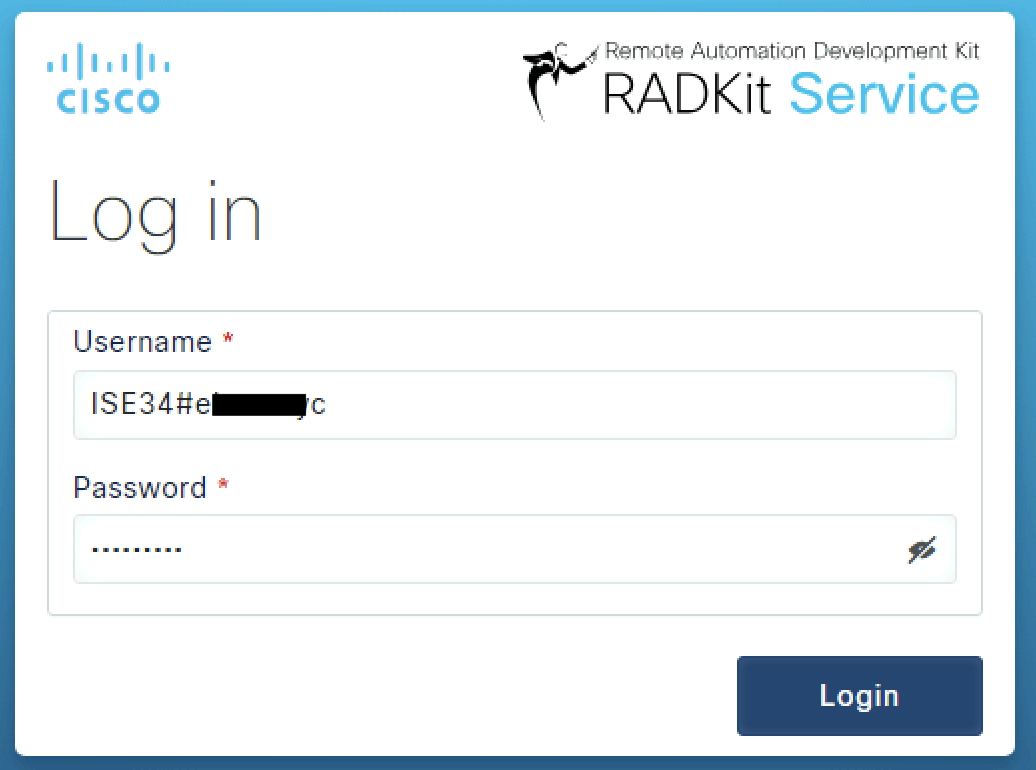Click the ISE34# prefix in username
1036x770 pixels.
click(141, 404)
